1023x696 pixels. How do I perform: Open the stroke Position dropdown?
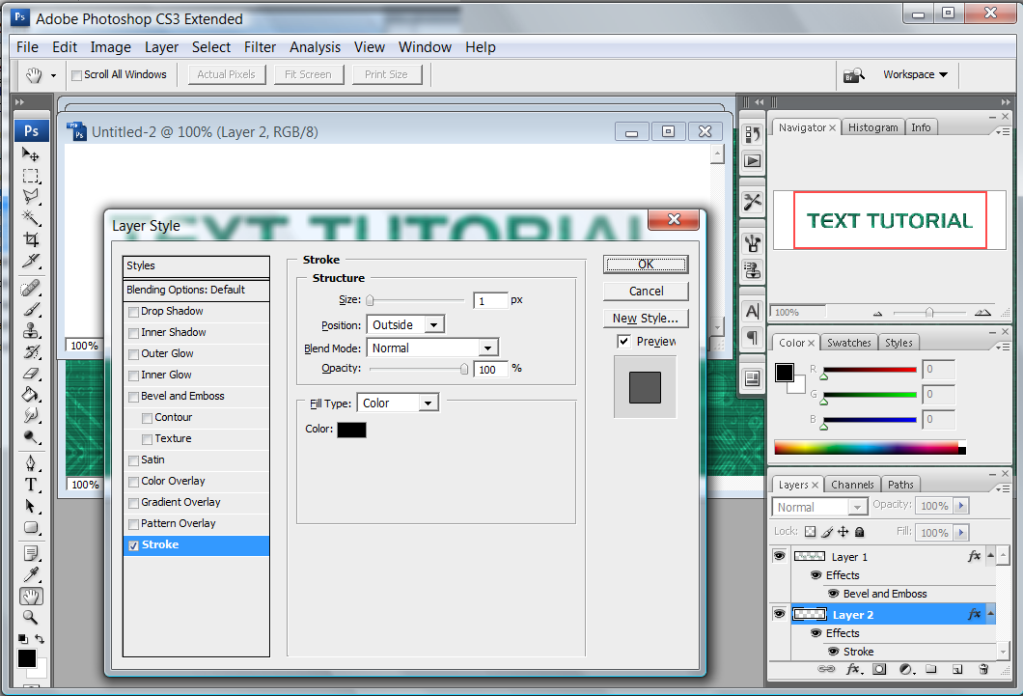pyautogui.click(x=406, y=325)
